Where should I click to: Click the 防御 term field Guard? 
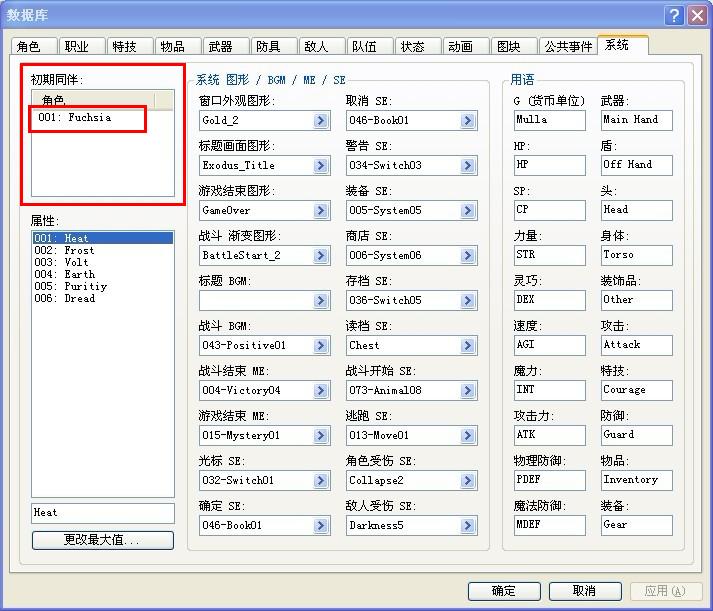click(637, 436)
